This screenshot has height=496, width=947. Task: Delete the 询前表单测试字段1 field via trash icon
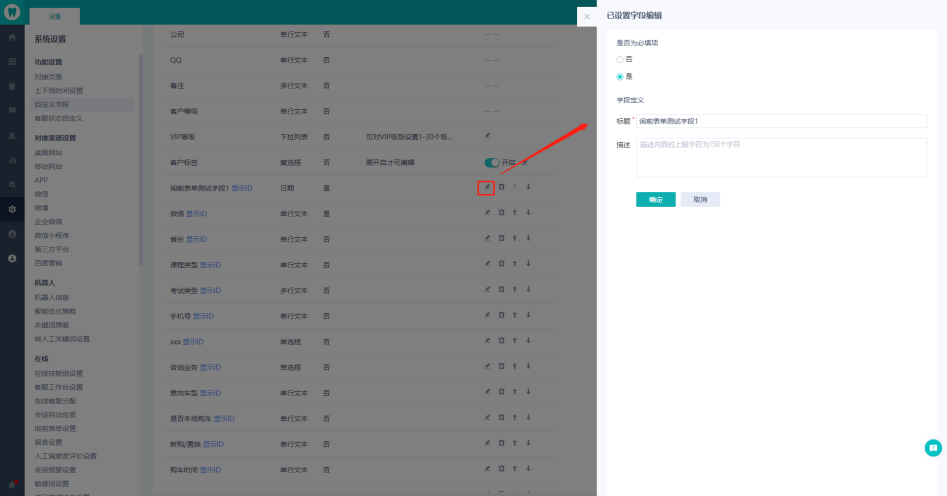(x=501, y=187)
